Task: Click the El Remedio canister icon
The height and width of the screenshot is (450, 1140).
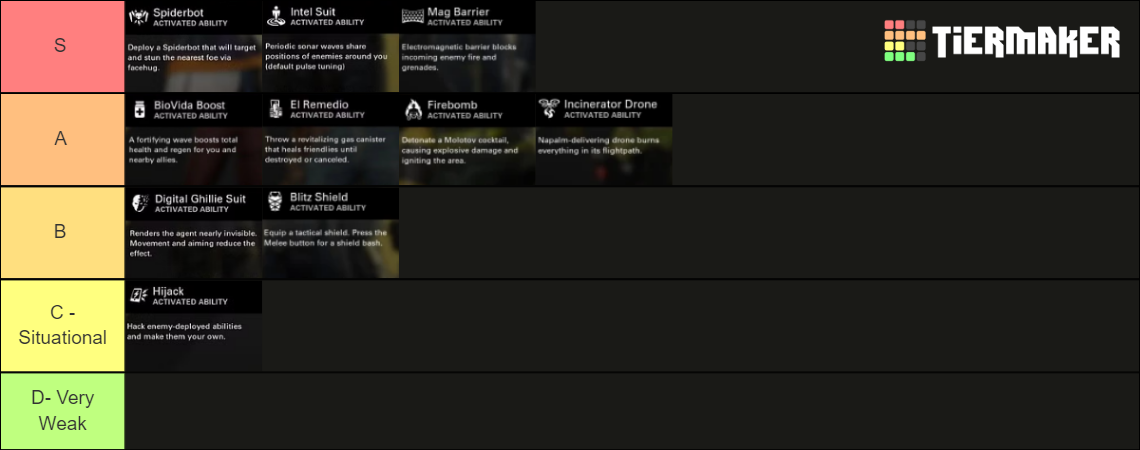Action: [276, 109]
